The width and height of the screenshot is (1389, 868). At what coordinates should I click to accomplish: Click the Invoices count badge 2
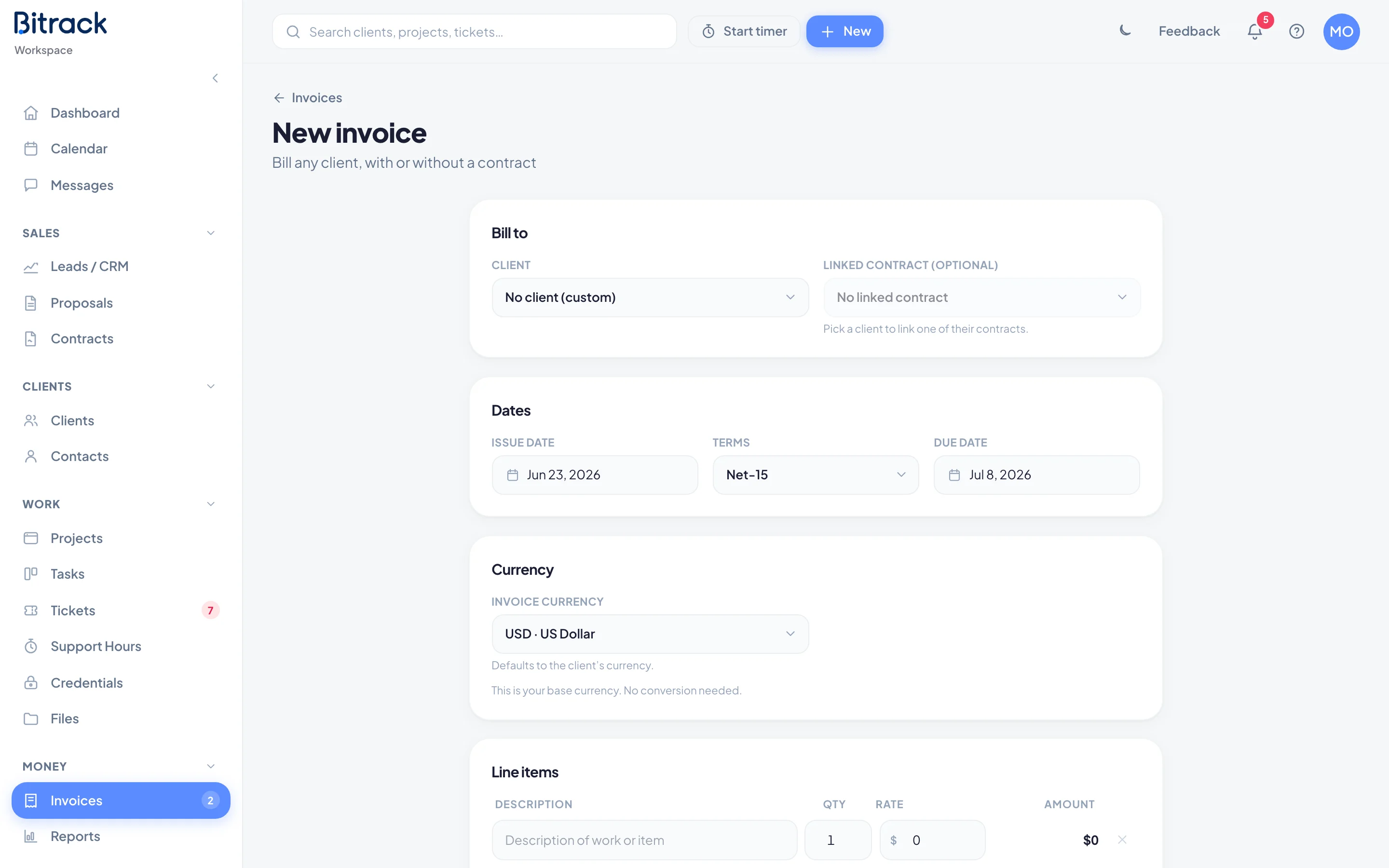click(211, 800)
